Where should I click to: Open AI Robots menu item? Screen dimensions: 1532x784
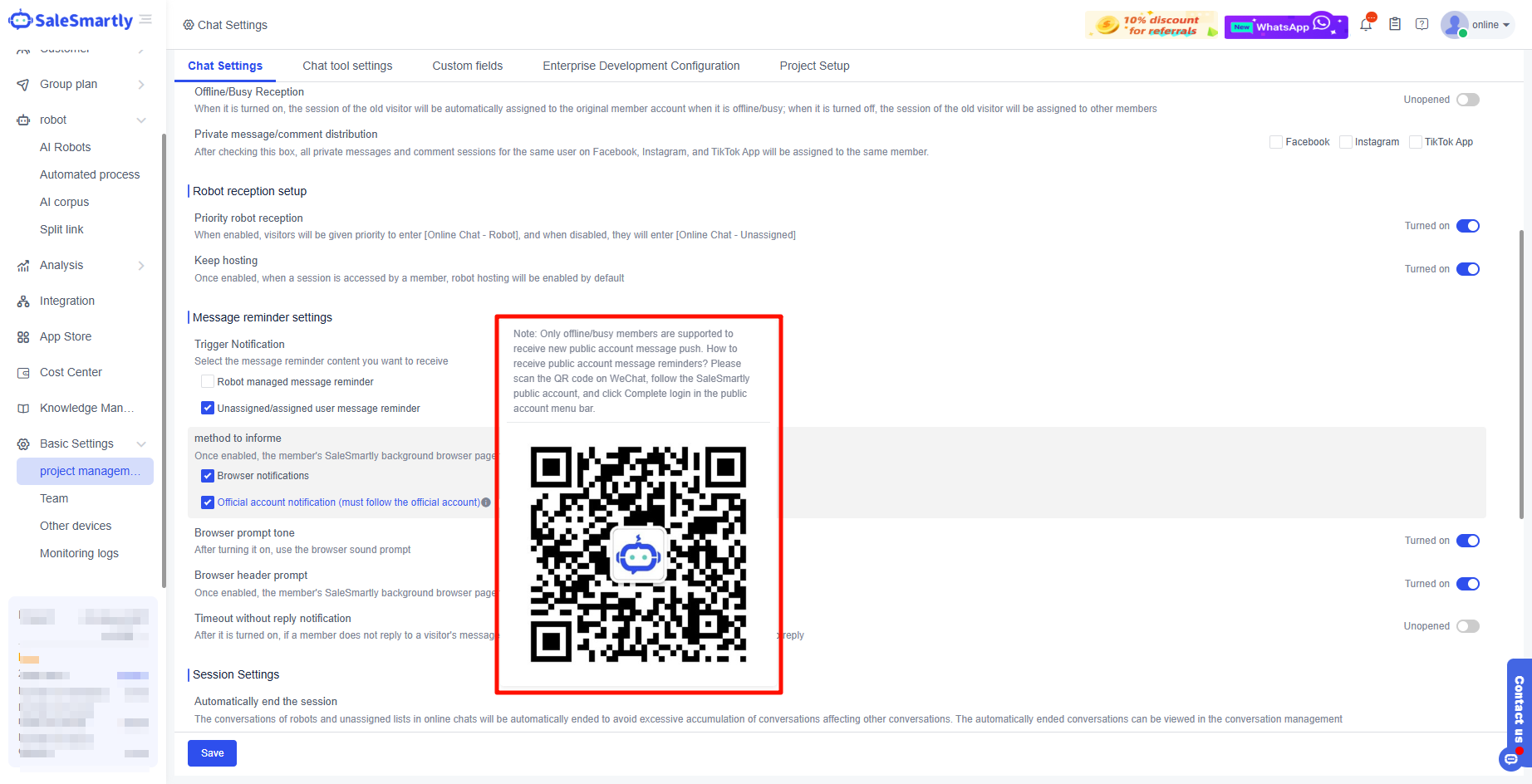[66, 147]
